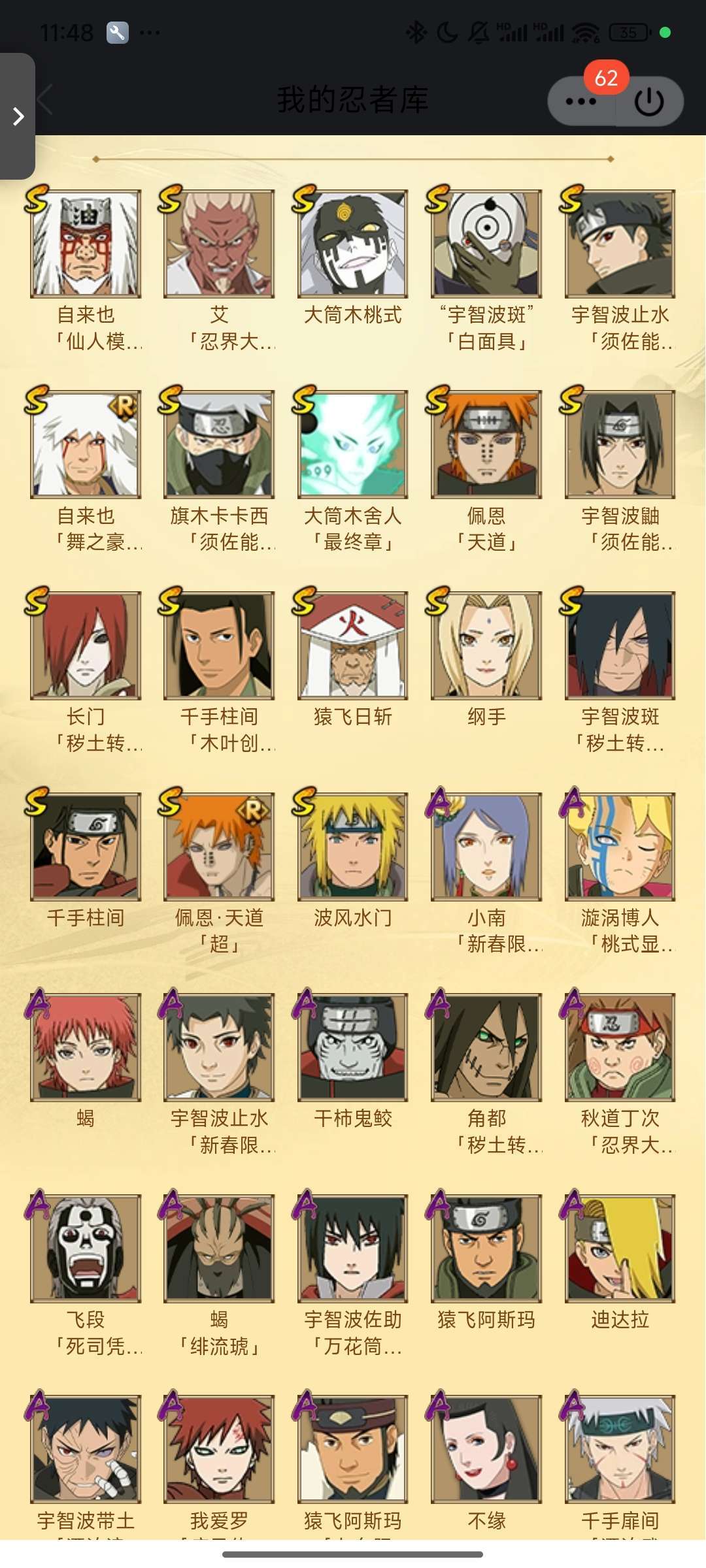Choose 旗木卡卡西「须佐能…」 portrait

pos(219,444)
